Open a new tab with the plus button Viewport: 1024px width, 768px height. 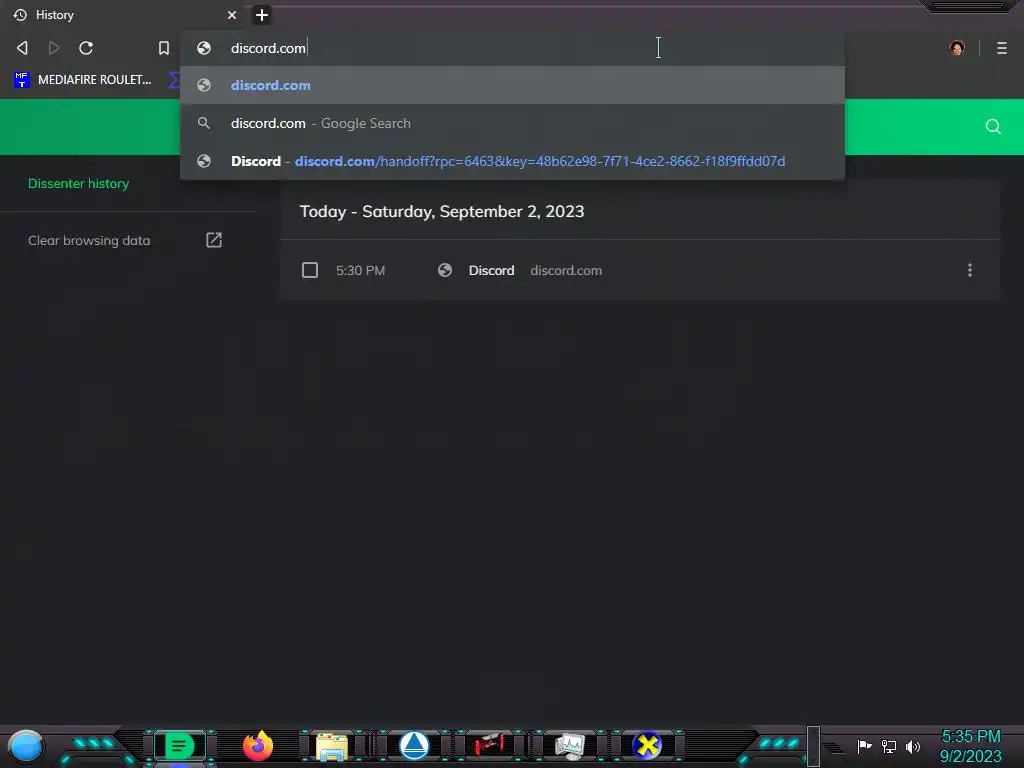click(262, 15)
